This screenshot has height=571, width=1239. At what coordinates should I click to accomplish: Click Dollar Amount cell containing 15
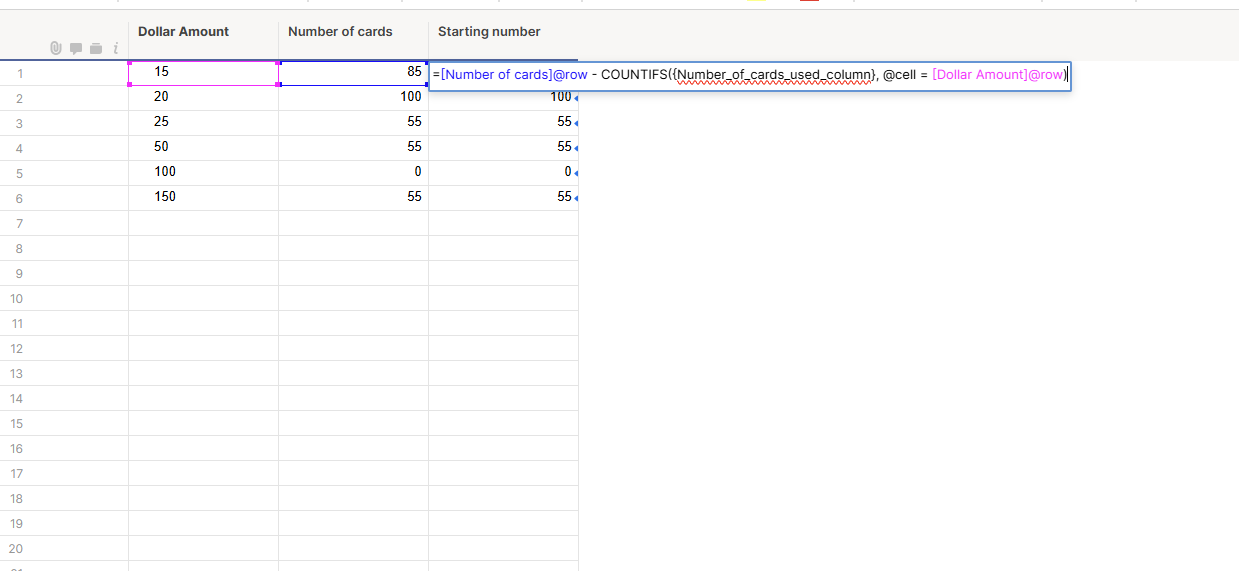203,73
